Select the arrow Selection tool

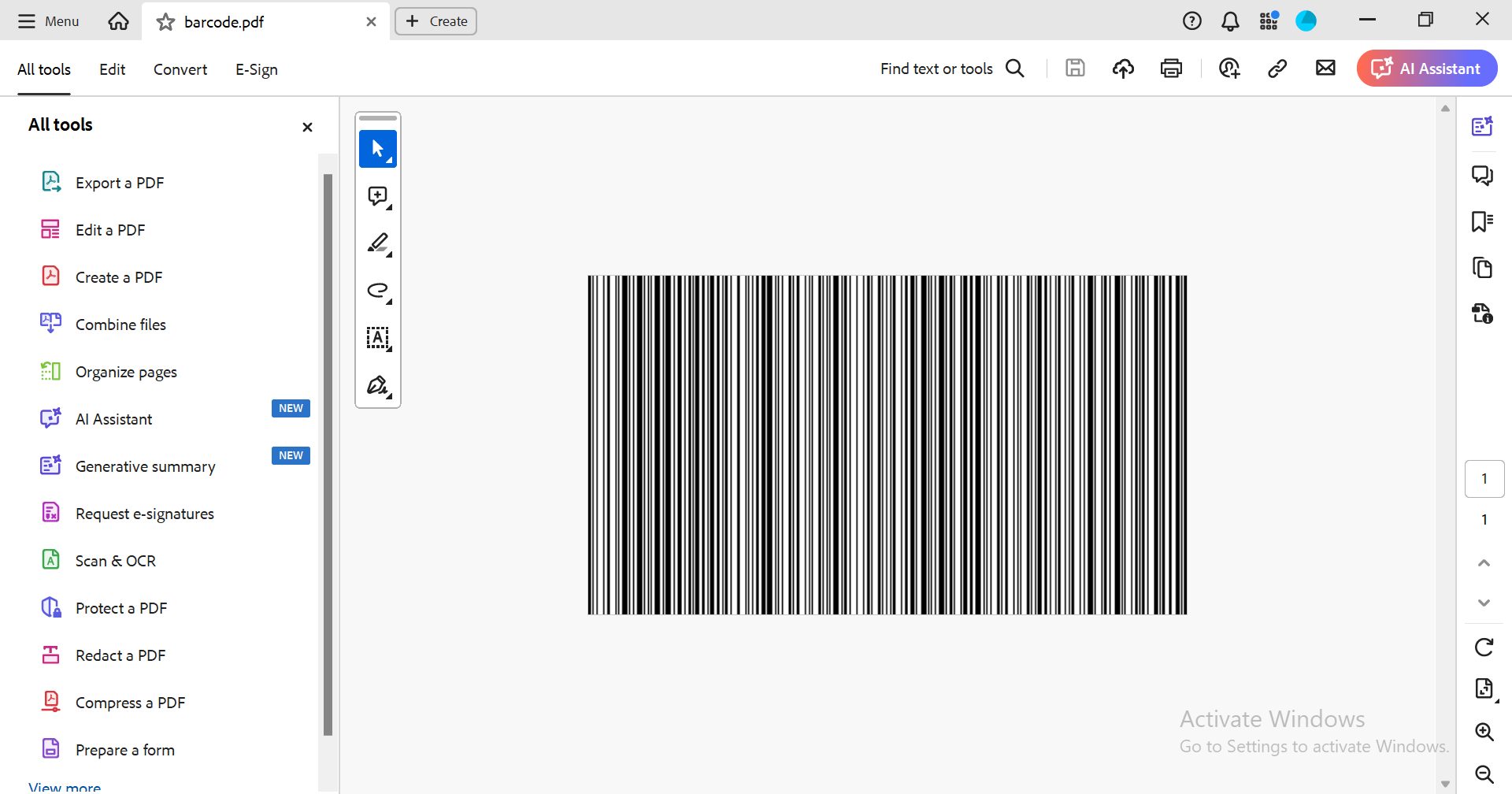(378, 149)
